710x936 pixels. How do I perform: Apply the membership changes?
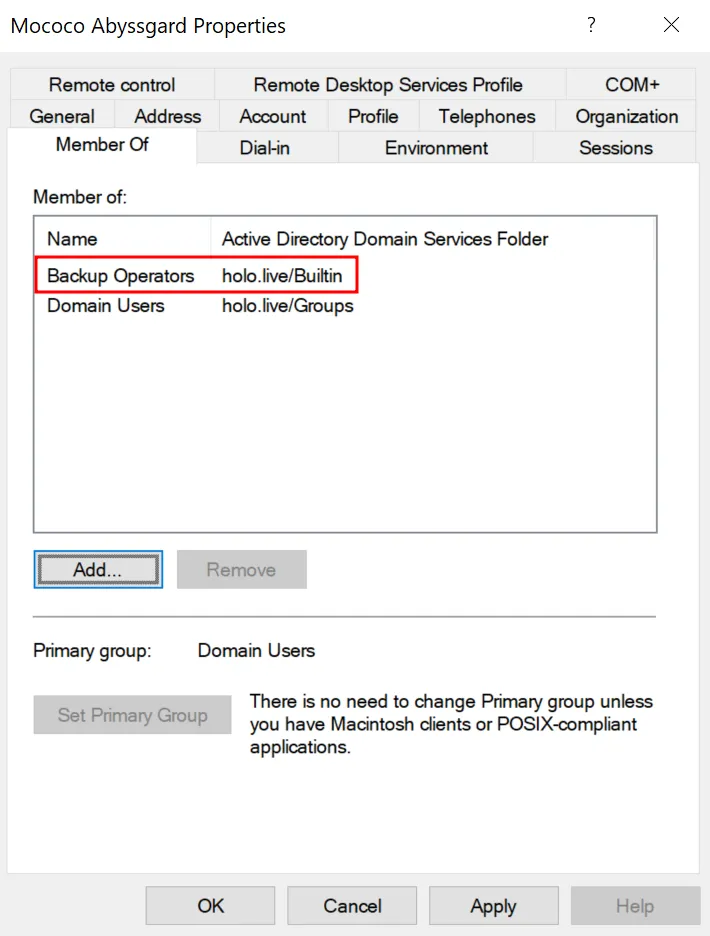[x=494, y=906]
